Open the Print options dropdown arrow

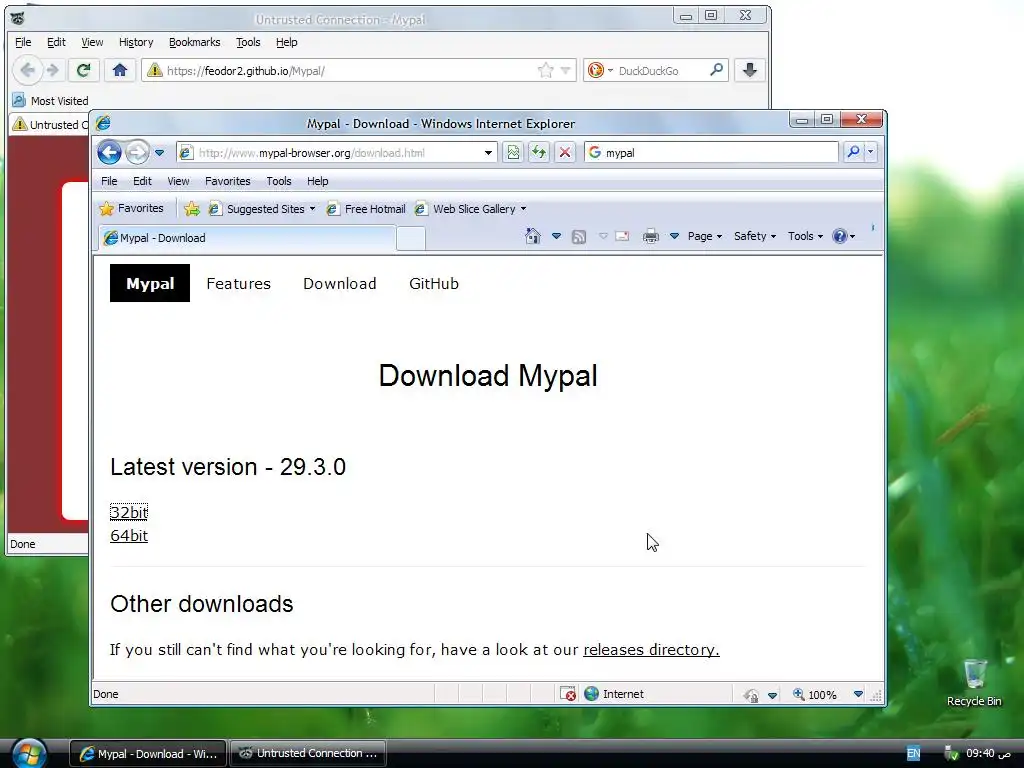click(x=675, y=236)
